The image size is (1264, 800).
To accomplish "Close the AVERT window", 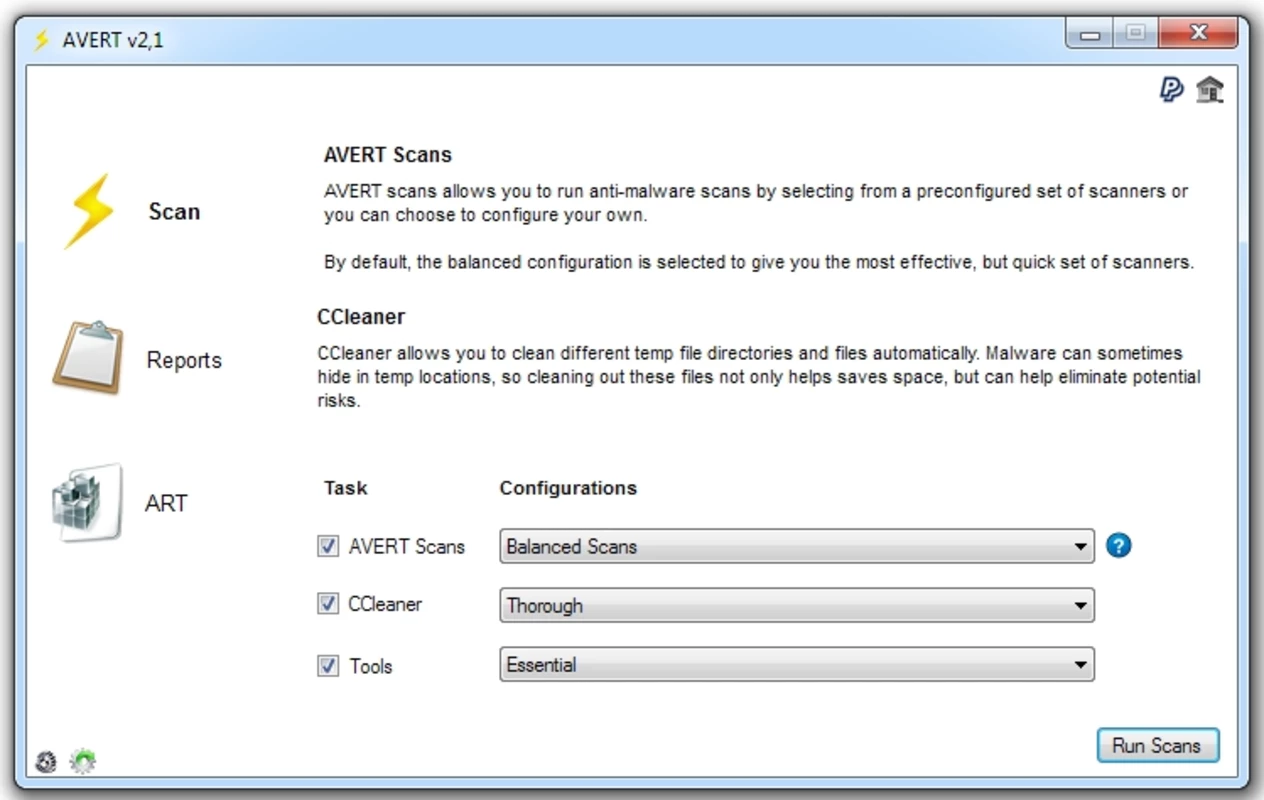I will [x=1197, y=35].
